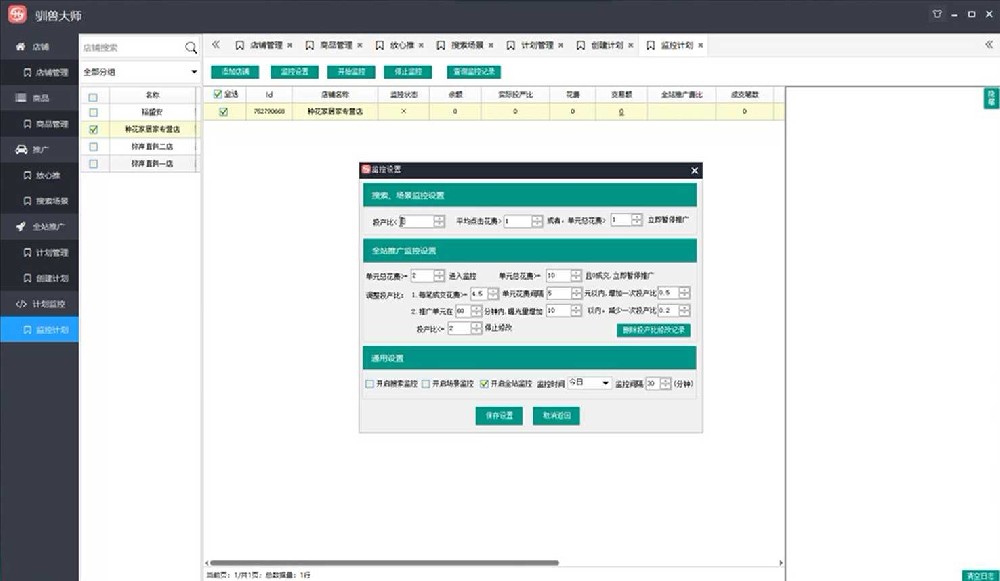Close the 计划管理 tab with its x
This screenshot has width=1000, height=581.
point(561,45)
